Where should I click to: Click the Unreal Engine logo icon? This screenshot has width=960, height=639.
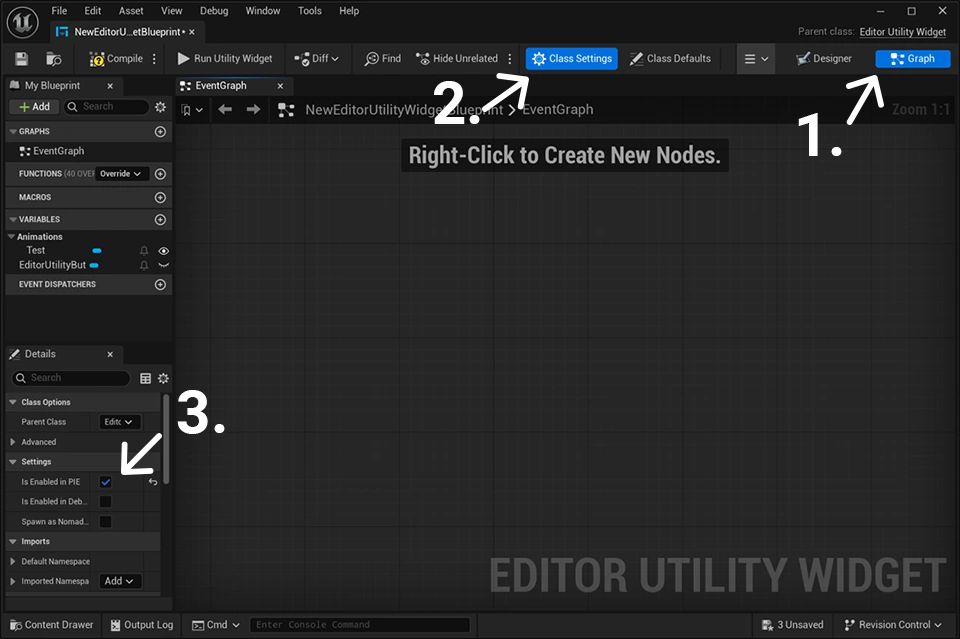23,23
